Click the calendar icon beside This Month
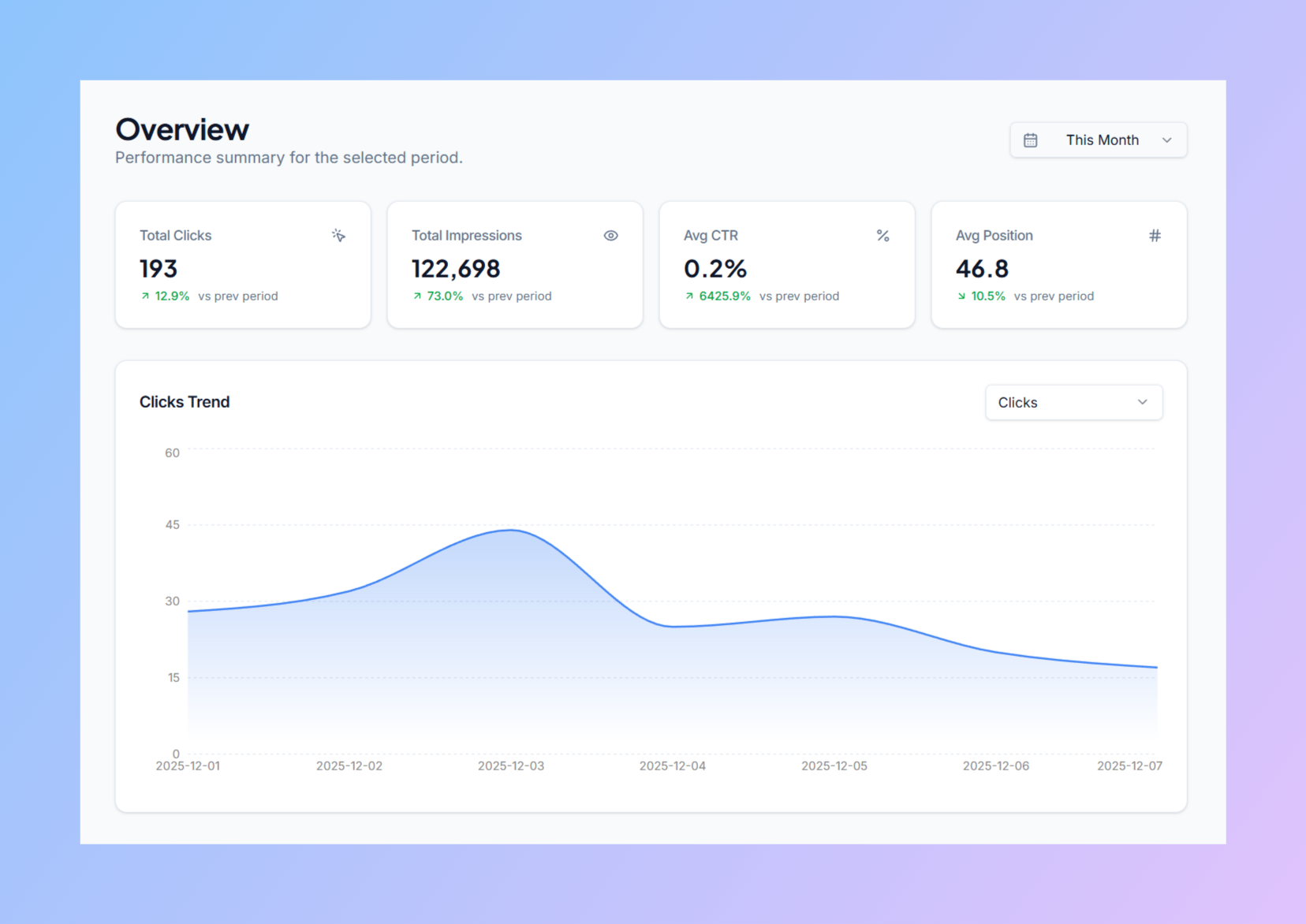Viewport: 1306px width, 924px height. pyautogui.click(x=1030, y=140)
